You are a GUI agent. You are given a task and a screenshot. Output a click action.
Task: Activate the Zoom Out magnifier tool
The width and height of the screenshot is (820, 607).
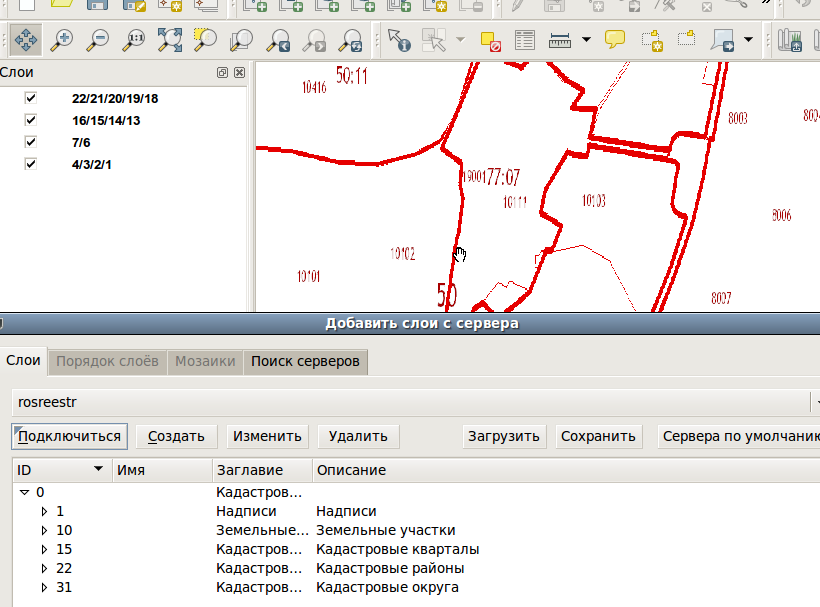tap(98, 41)
